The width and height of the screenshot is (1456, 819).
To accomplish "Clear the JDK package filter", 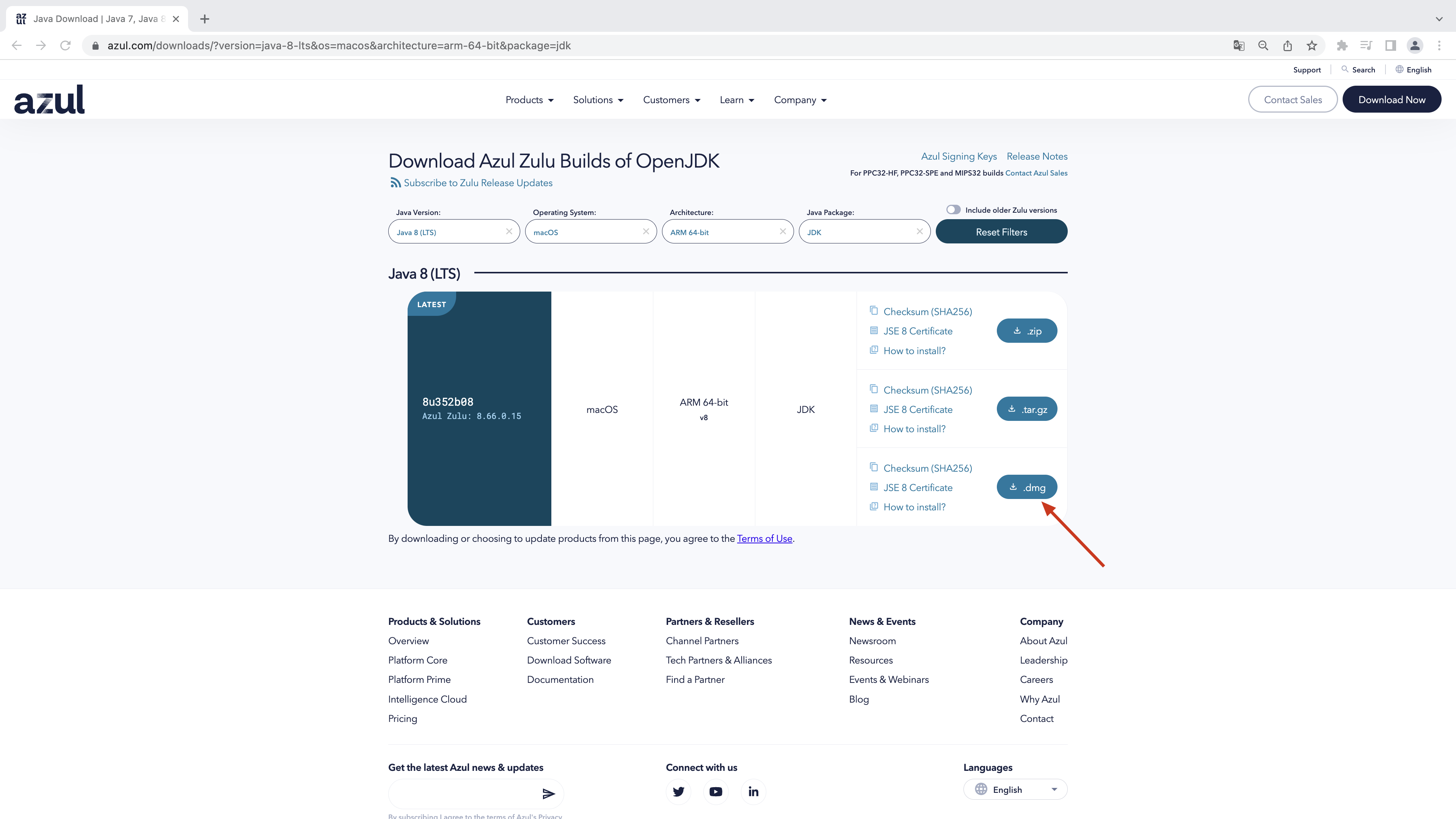I will click(919, 231).
